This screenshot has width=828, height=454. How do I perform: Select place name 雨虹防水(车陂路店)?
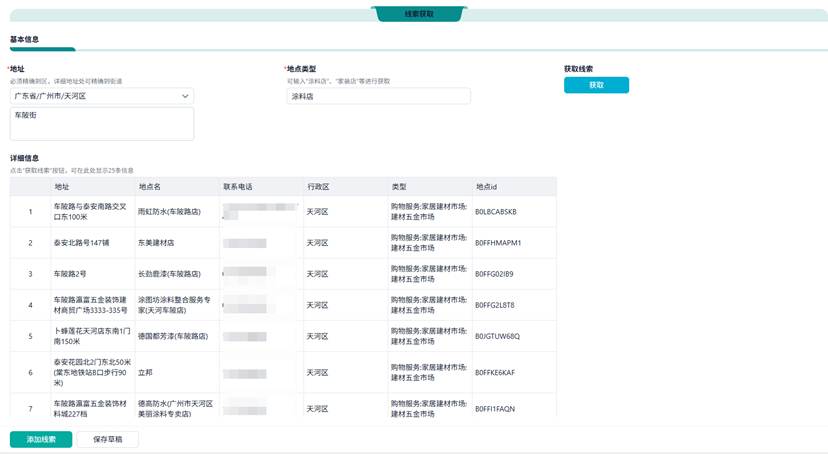(x=170, y=212)
